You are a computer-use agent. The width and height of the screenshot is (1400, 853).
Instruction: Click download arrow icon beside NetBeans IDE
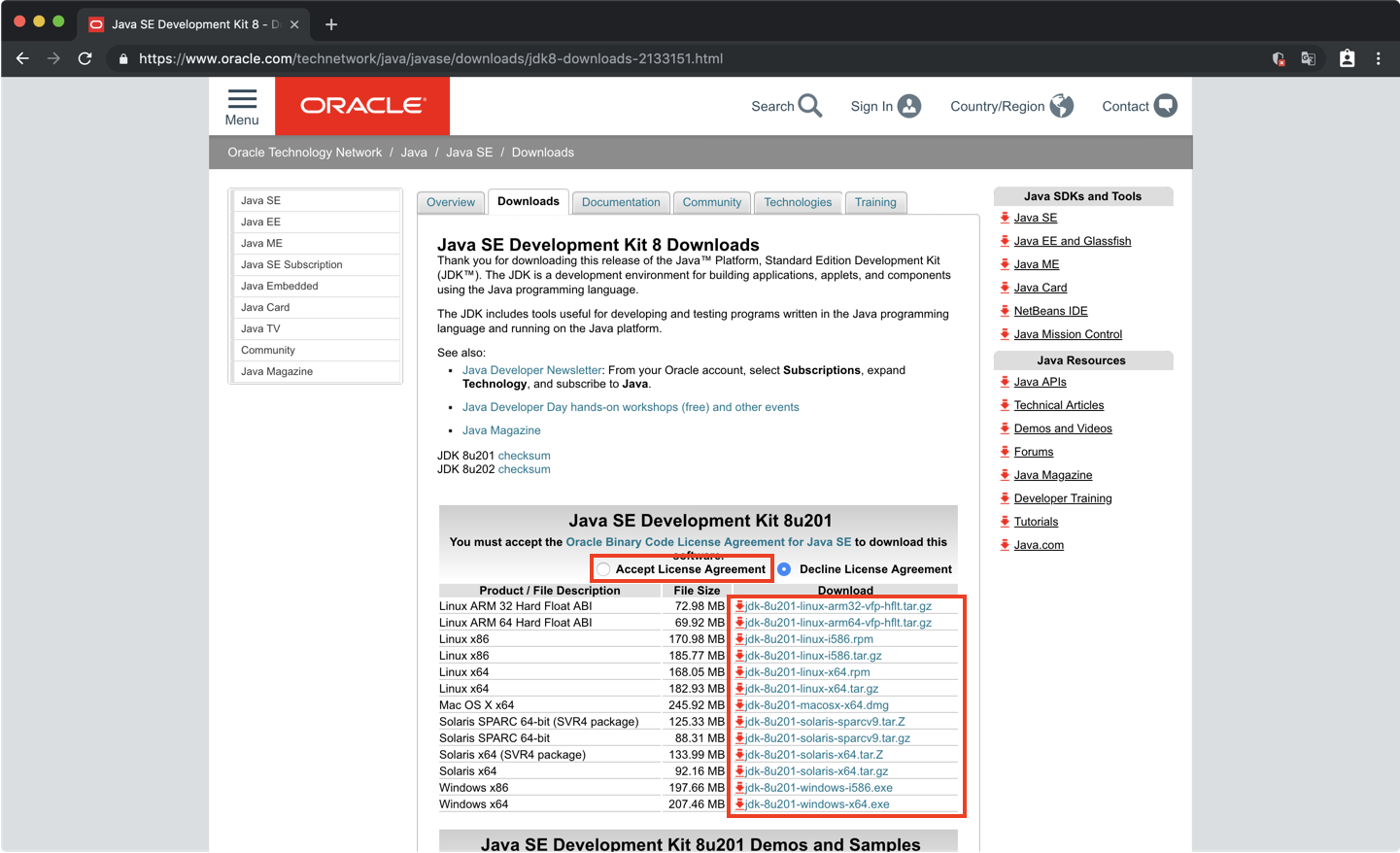tap(1005, 311)
